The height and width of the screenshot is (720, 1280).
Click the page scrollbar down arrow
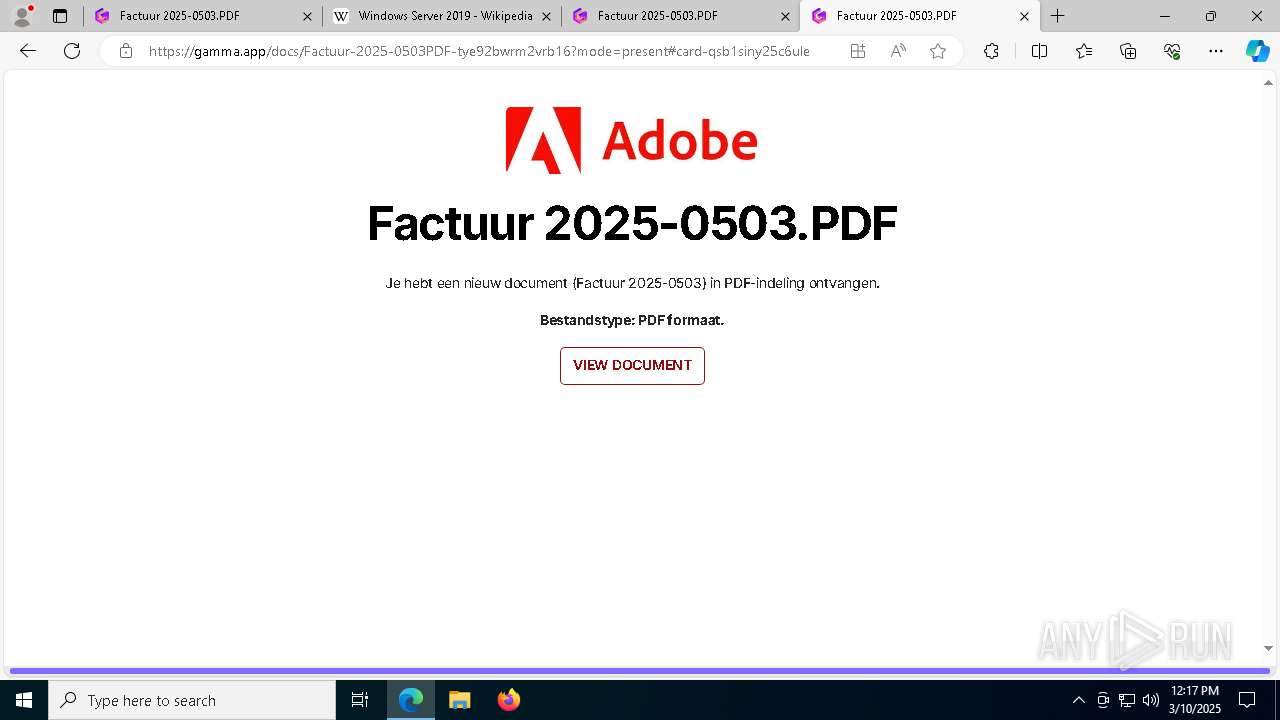(1269, 649)
